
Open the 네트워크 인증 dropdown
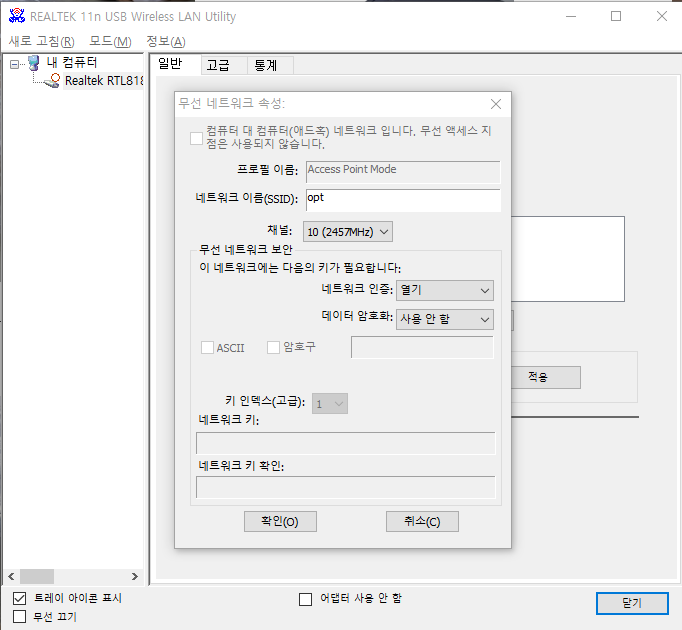tap(445, 291)
